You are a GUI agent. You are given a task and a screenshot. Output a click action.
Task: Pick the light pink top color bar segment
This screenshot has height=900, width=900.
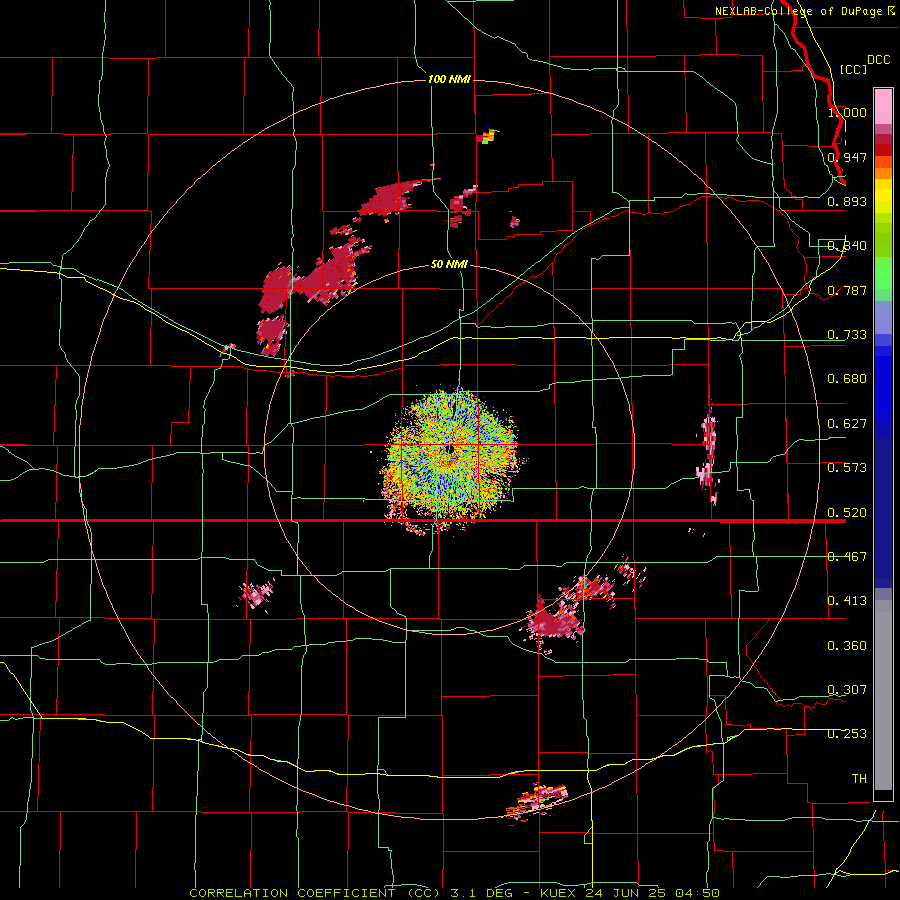tap(883, 107)
